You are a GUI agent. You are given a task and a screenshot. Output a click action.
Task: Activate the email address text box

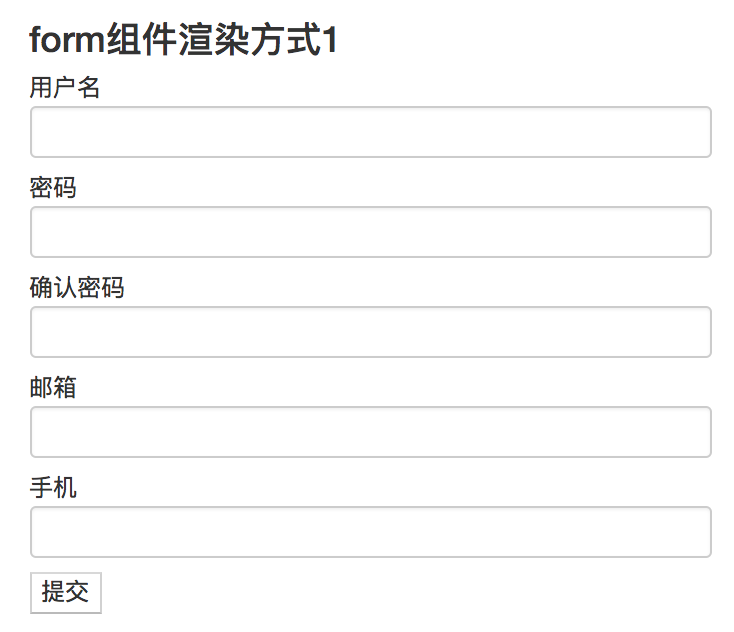(x=370, y=432)
